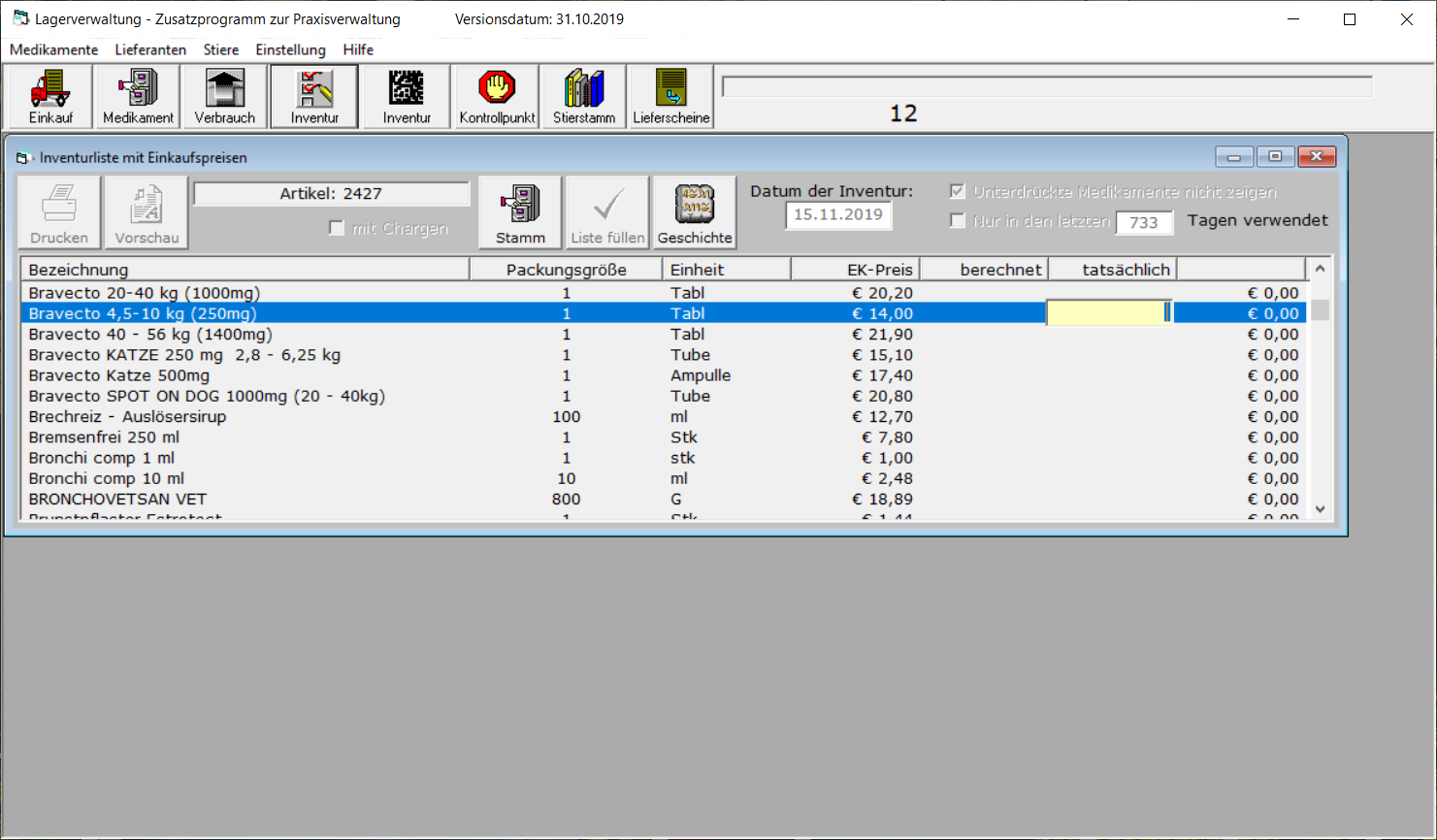This screenshot has width=1437, height=840.
Task: Click the berechnet column header
Action: point(985,270)
